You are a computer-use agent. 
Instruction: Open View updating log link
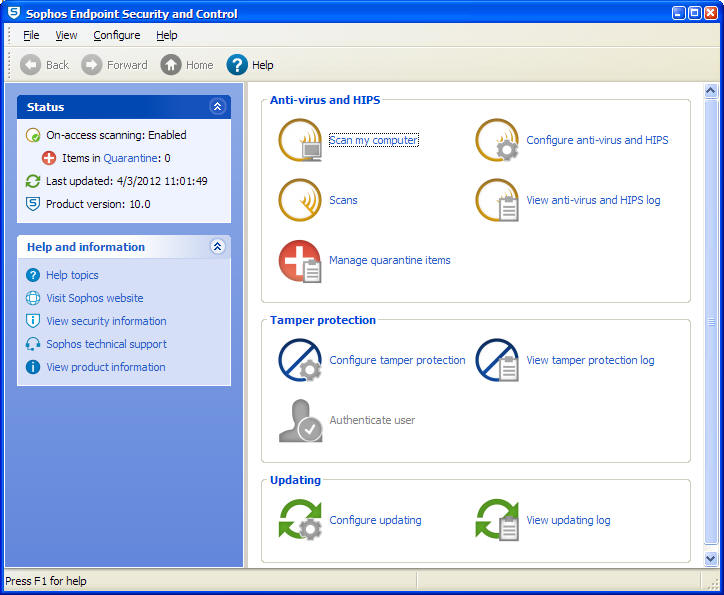point(568,520)
